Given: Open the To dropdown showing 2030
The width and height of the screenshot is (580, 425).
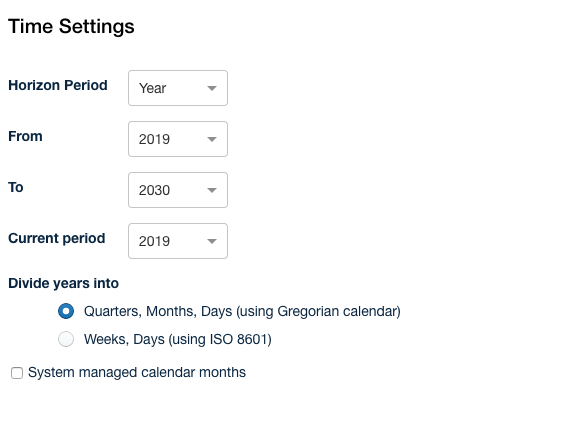Looking at the screenshot, I should point(178,190).
